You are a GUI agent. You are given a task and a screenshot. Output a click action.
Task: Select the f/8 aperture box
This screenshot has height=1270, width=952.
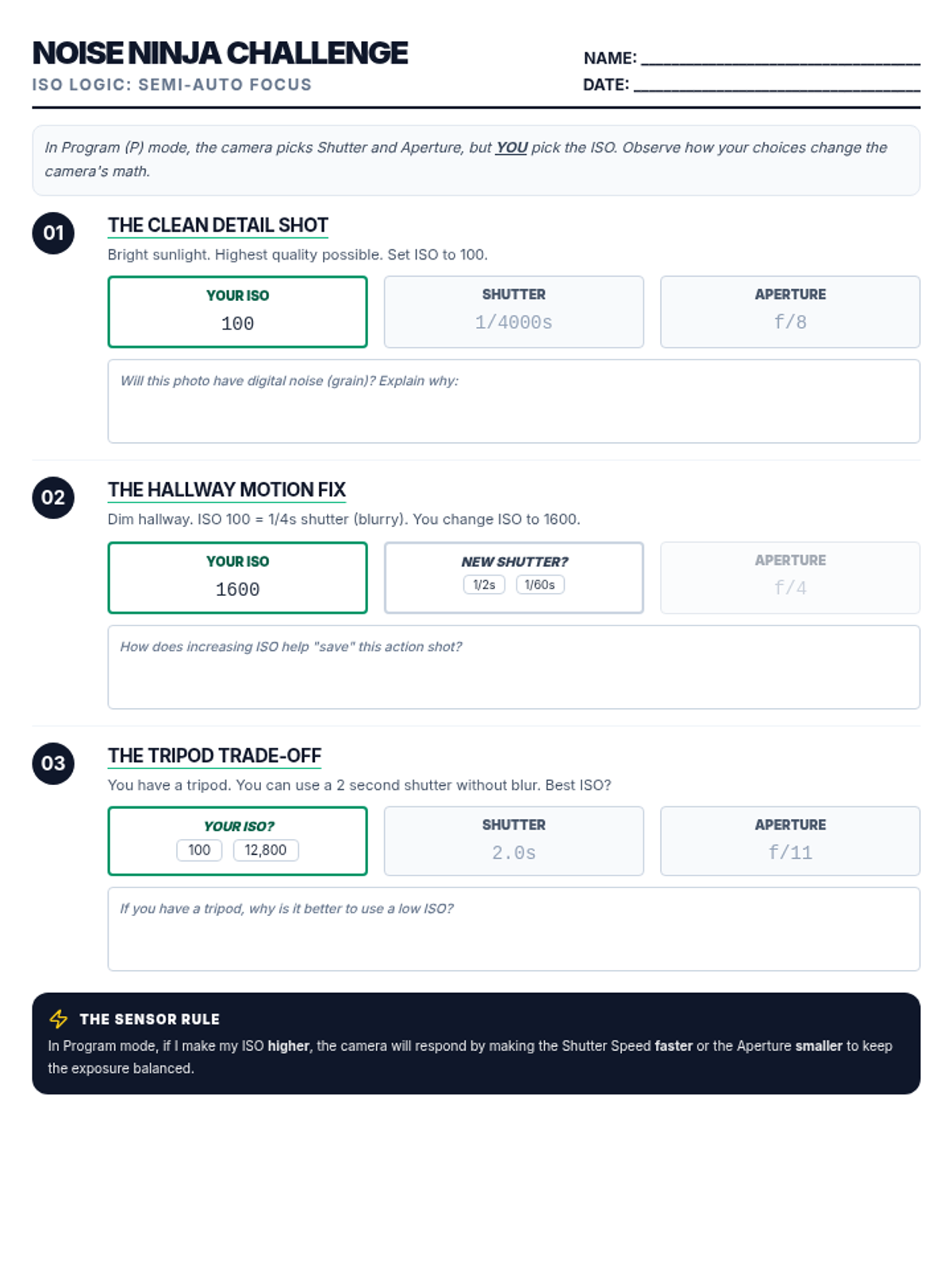coord(789,312)
